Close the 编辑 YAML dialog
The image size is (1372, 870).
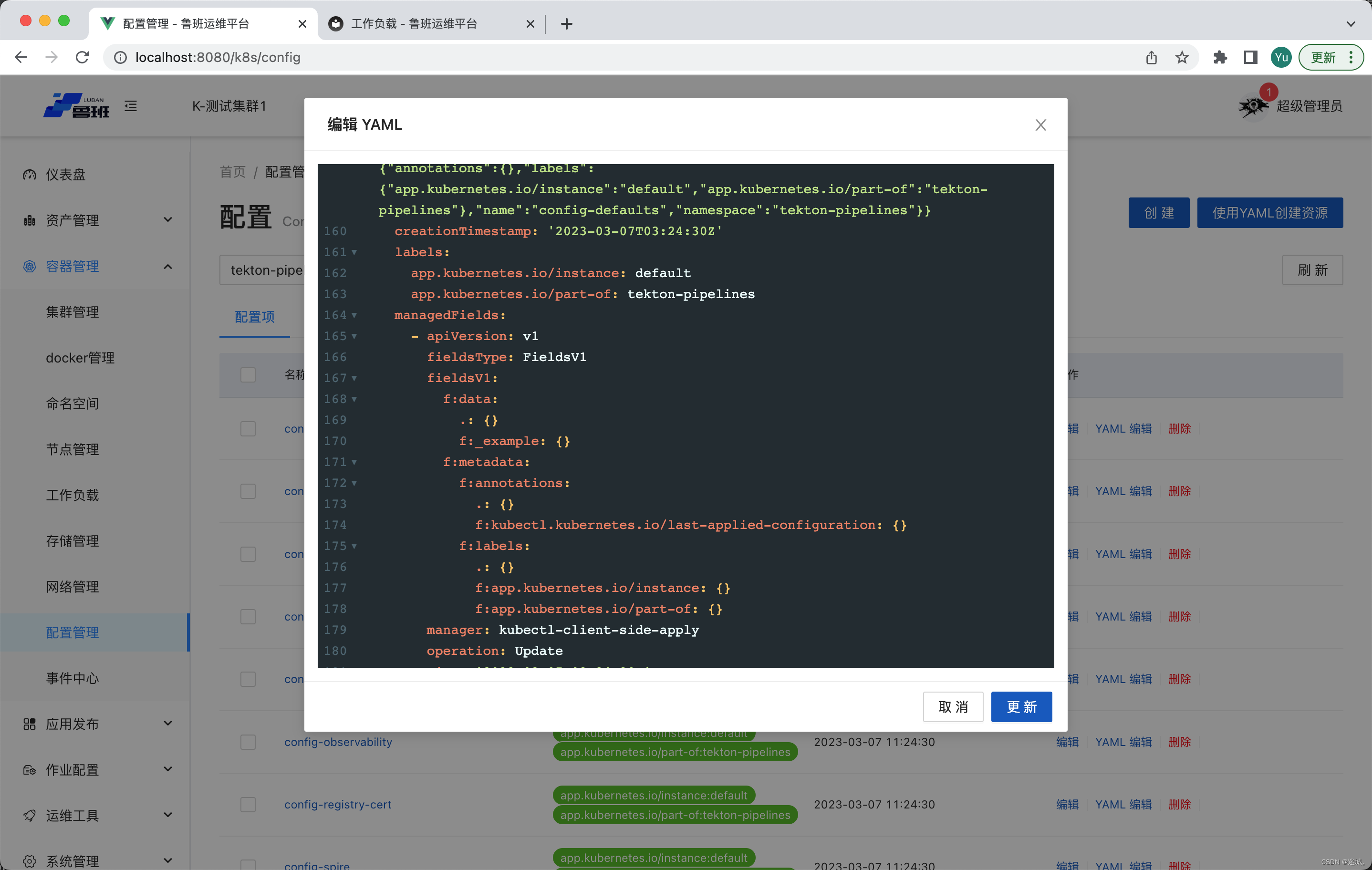tap(1040, 125)
